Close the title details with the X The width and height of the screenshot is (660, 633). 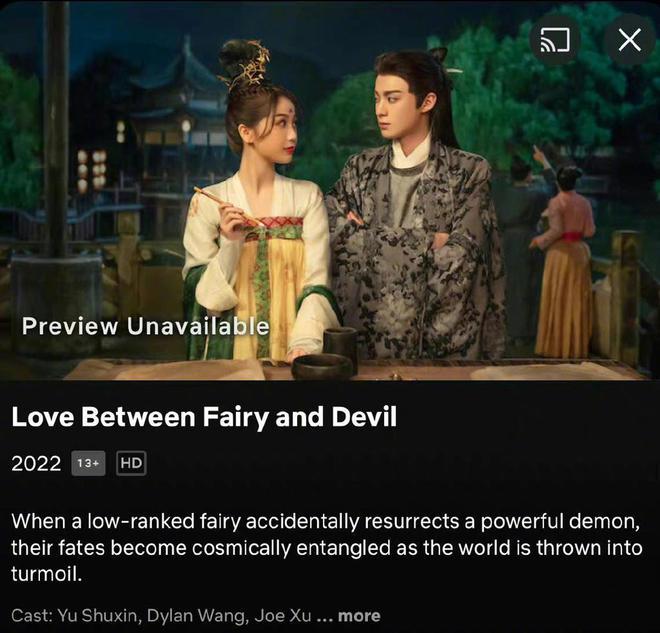tap(630, 40)
